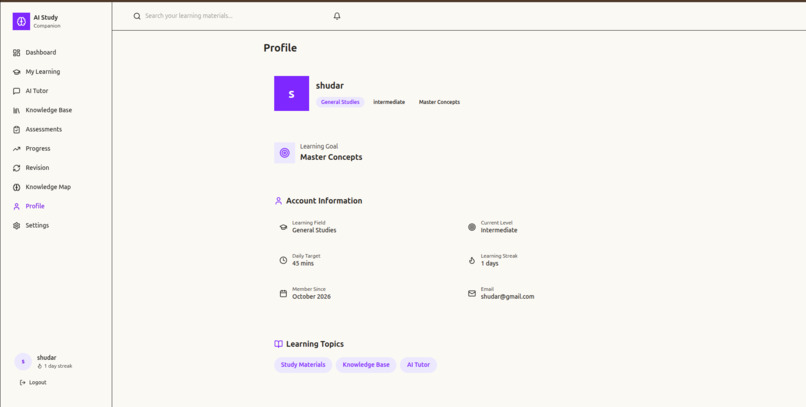806x407 pixels.
Task: Click the Learning Streak flame icon
Action: [472, 260]
